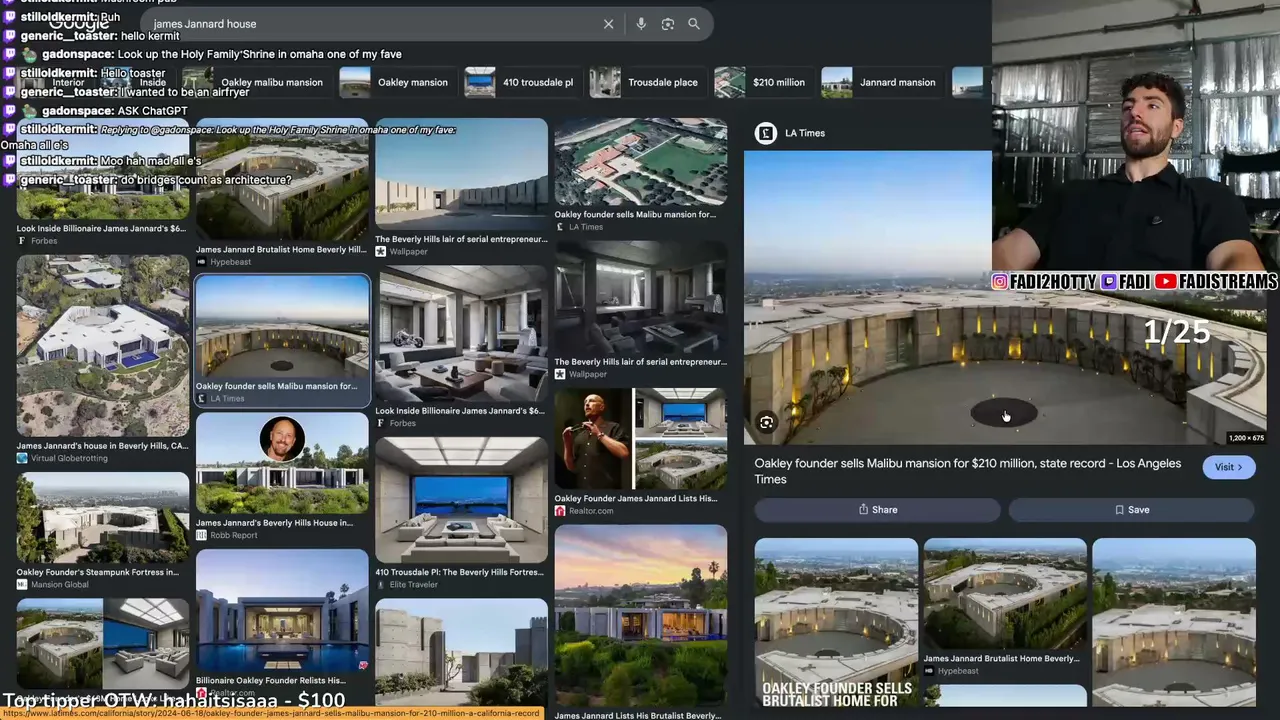Click the "Realtor.com" source label under the Lists His result

[x=591, y=511]
